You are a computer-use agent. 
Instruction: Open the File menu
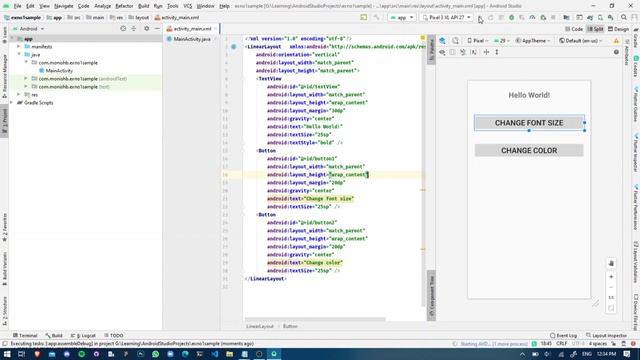[17, 6]
